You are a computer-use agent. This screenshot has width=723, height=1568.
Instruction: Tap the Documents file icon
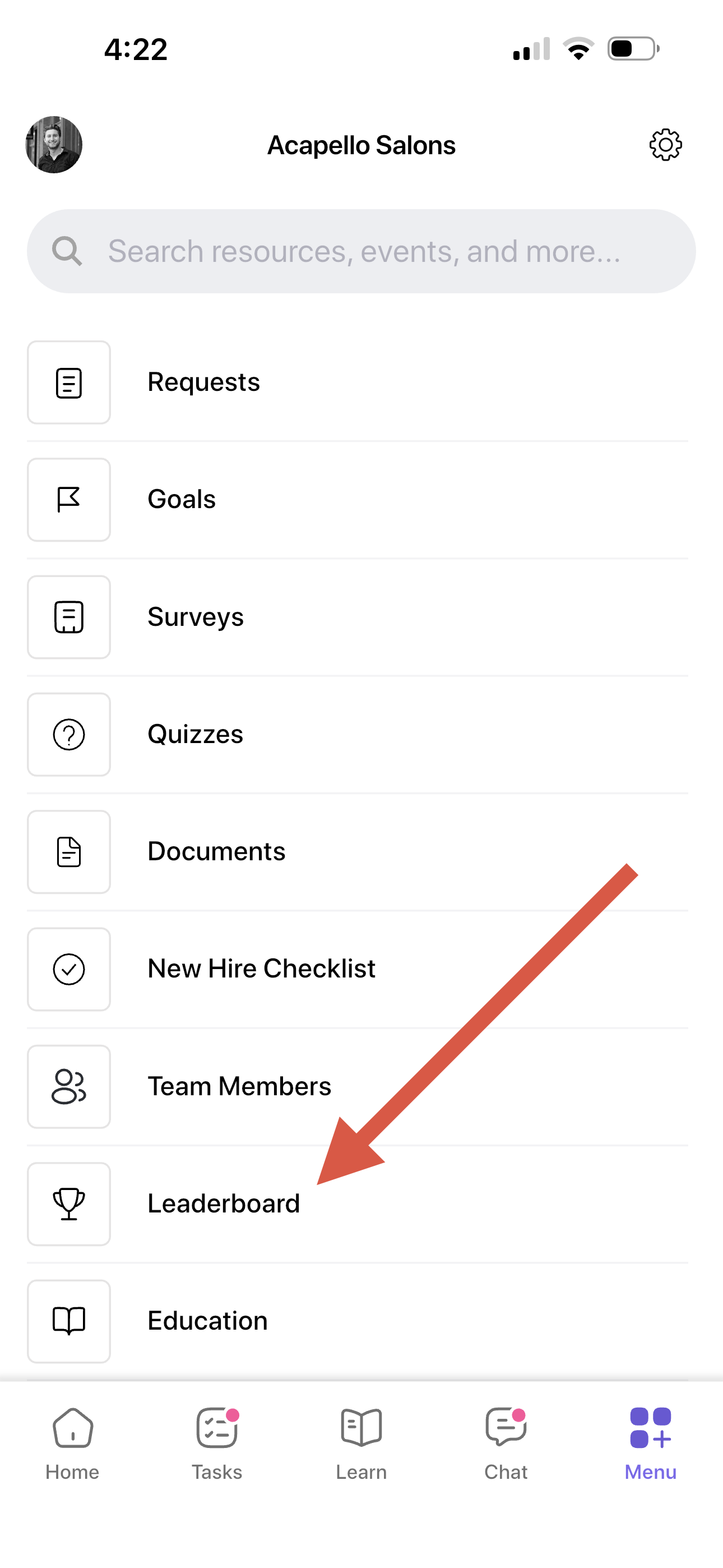69,852
